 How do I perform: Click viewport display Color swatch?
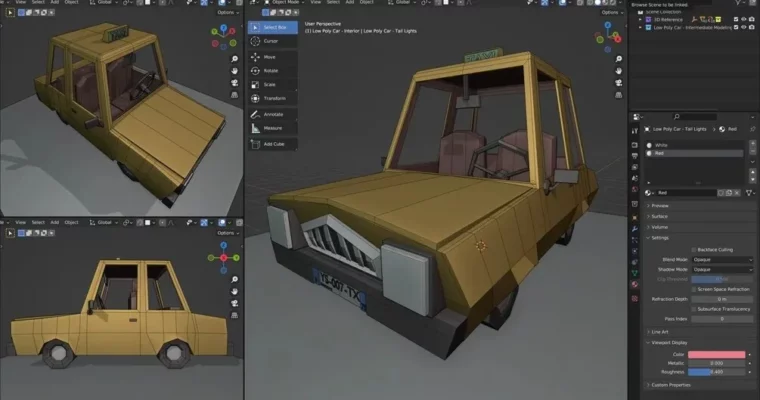coord(716,354)
